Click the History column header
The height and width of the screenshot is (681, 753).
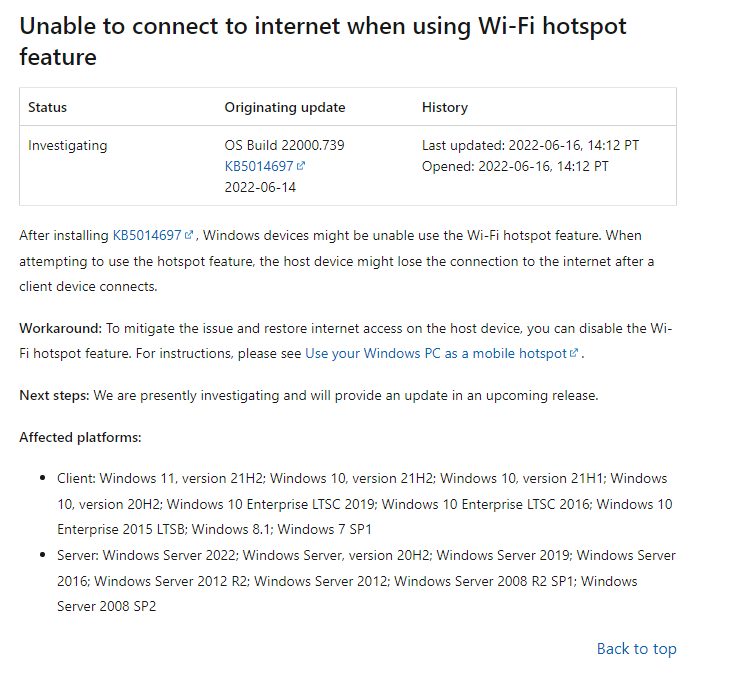445,107
